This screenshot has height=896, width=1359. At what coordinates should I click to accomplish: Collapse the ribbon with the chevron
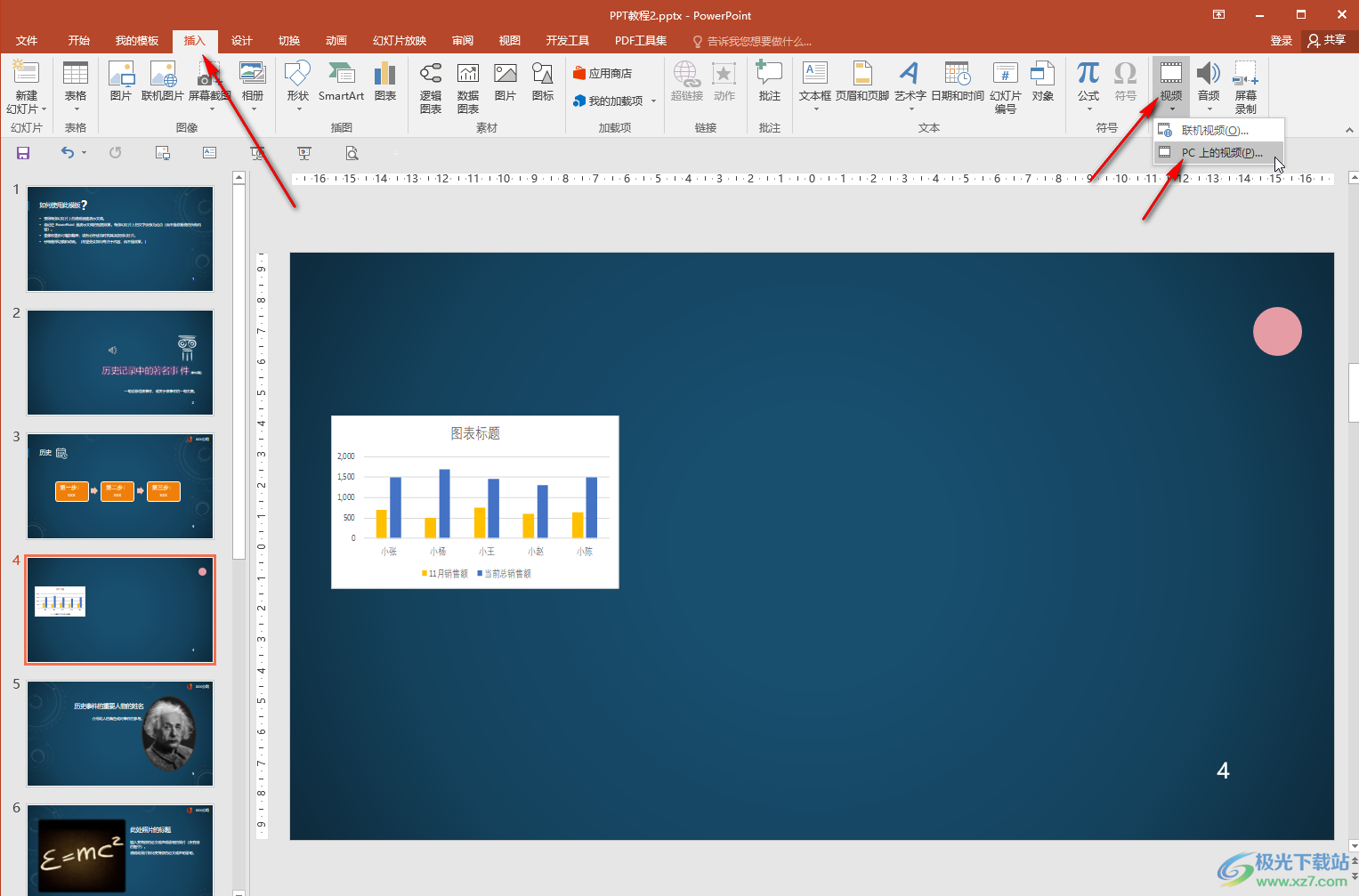tap(1349, 130)
